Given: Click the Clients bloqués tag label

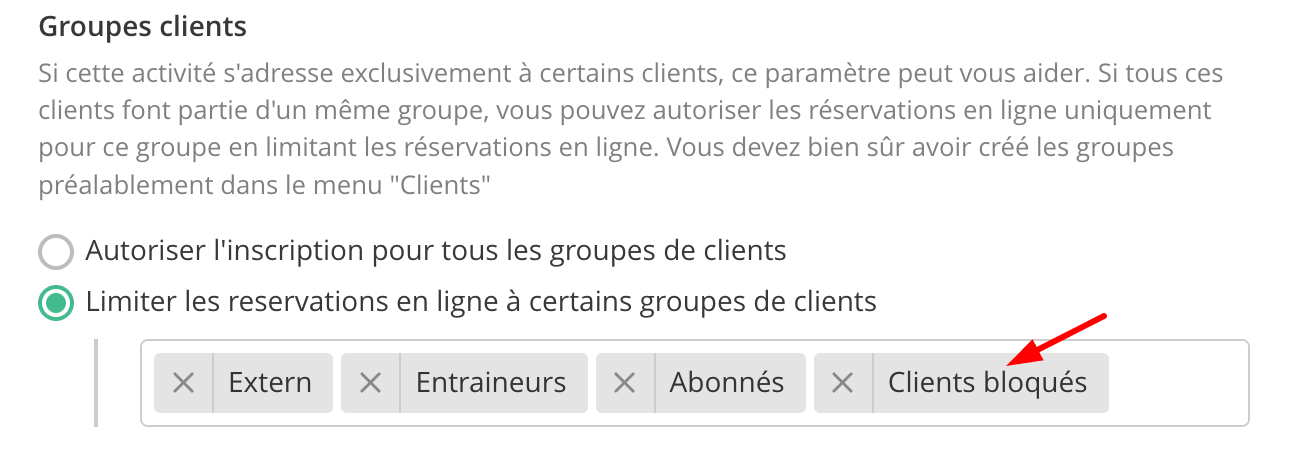Looking at the screenshot, I should tap(988, 383).
